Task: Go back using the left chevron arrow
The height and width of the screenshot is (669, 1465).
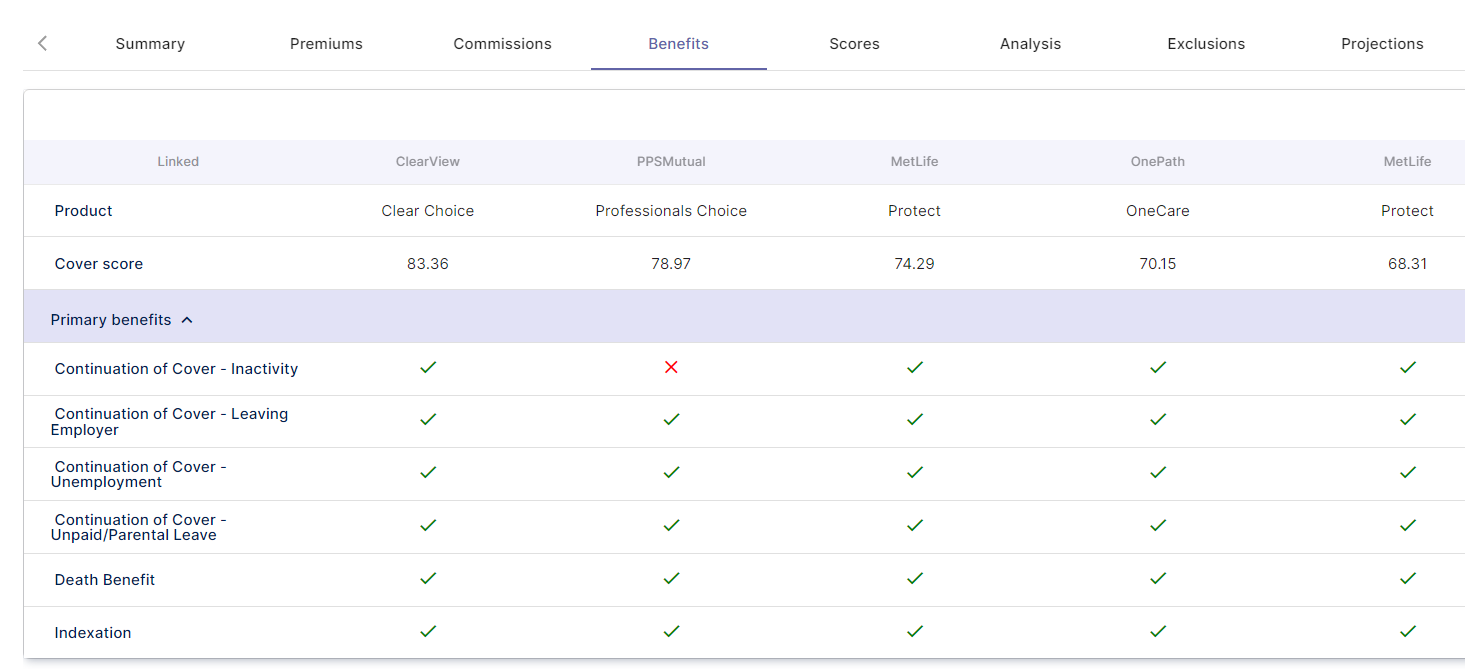Action: pyautogui.click(x=42, y=43)
